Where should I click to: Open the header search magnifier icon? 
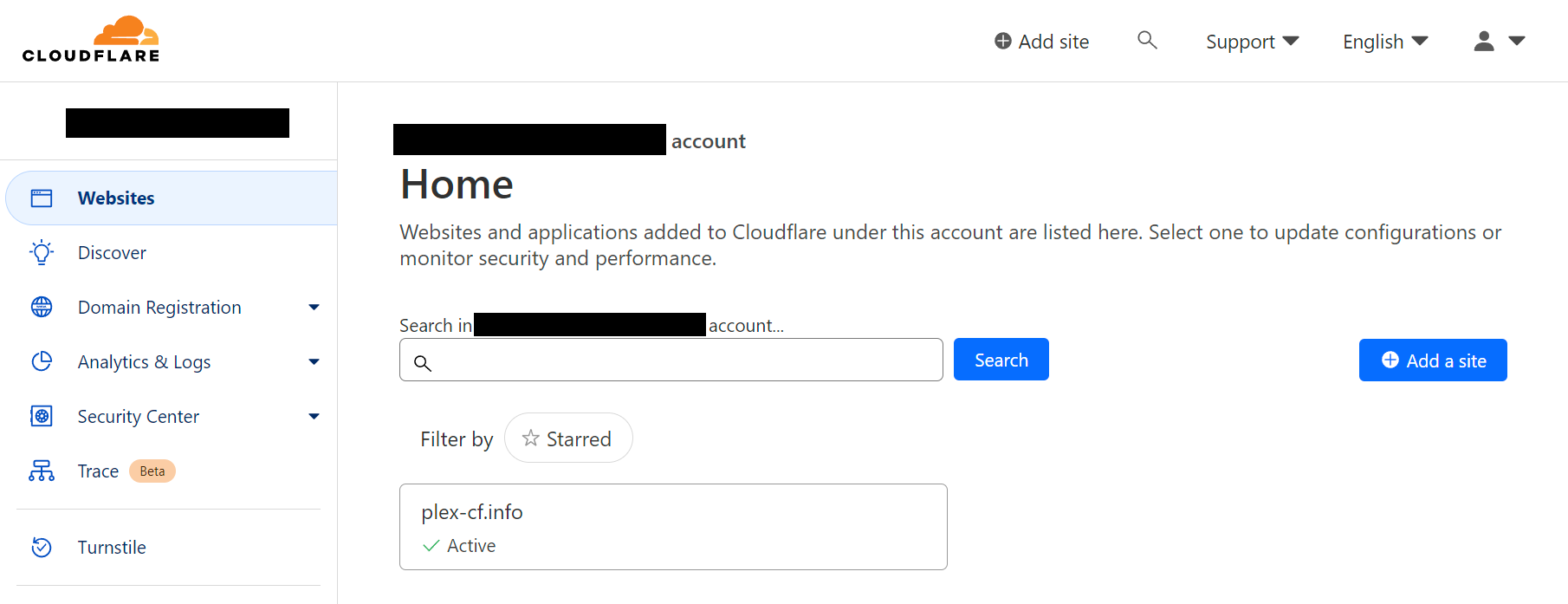1147,40
